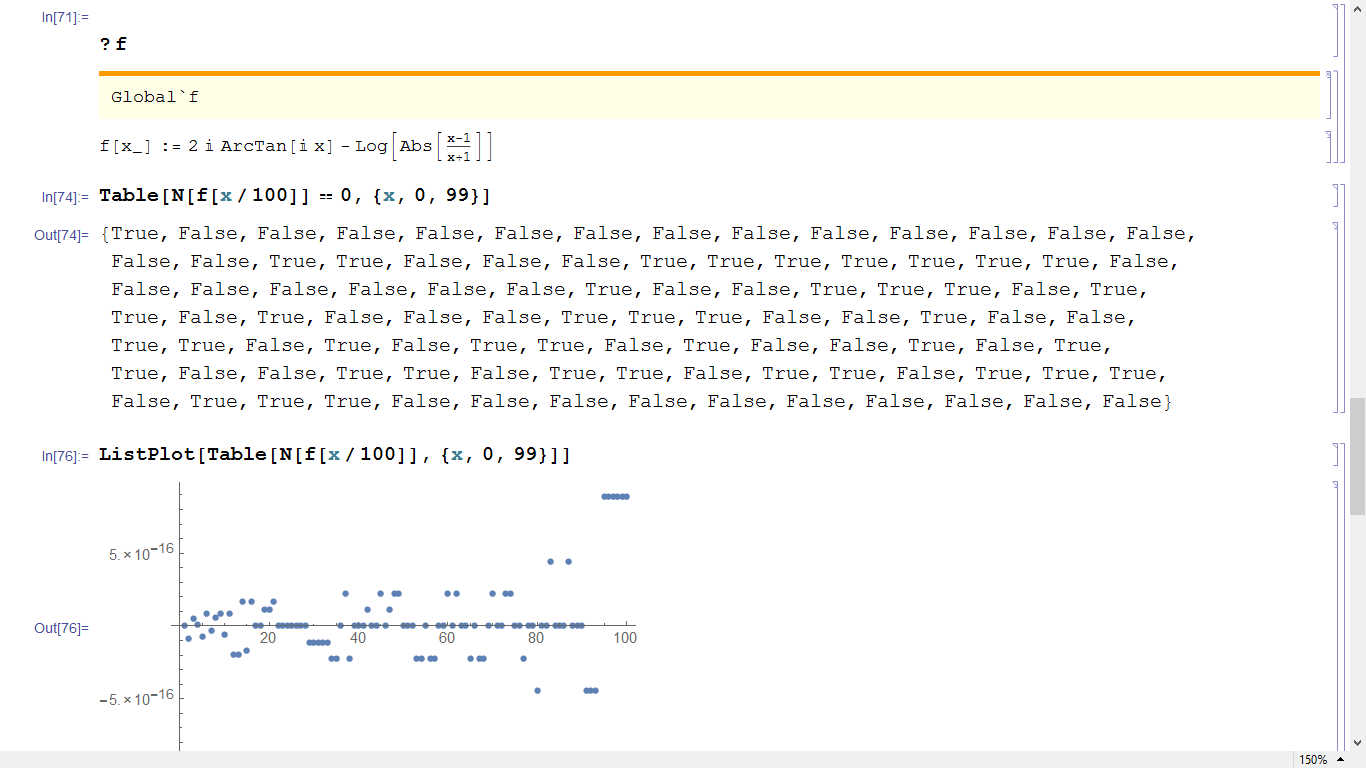Click the Out[76]= cell label
The height and width of the screenshot is (768, 1366).
(x=61, y=628)
